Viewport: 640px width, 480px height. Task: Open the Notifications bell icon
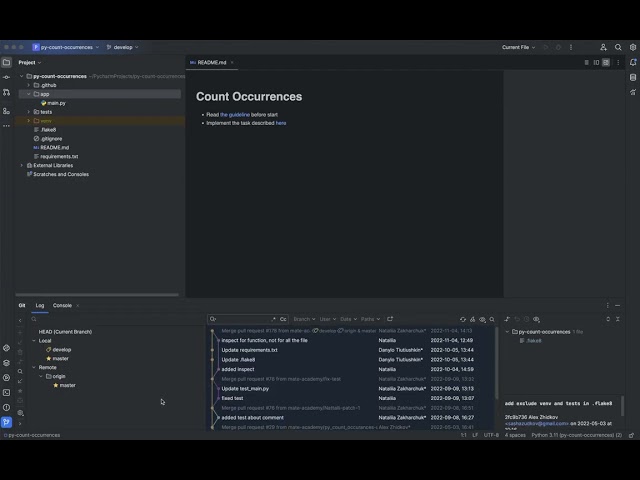[x=633, y=62]
